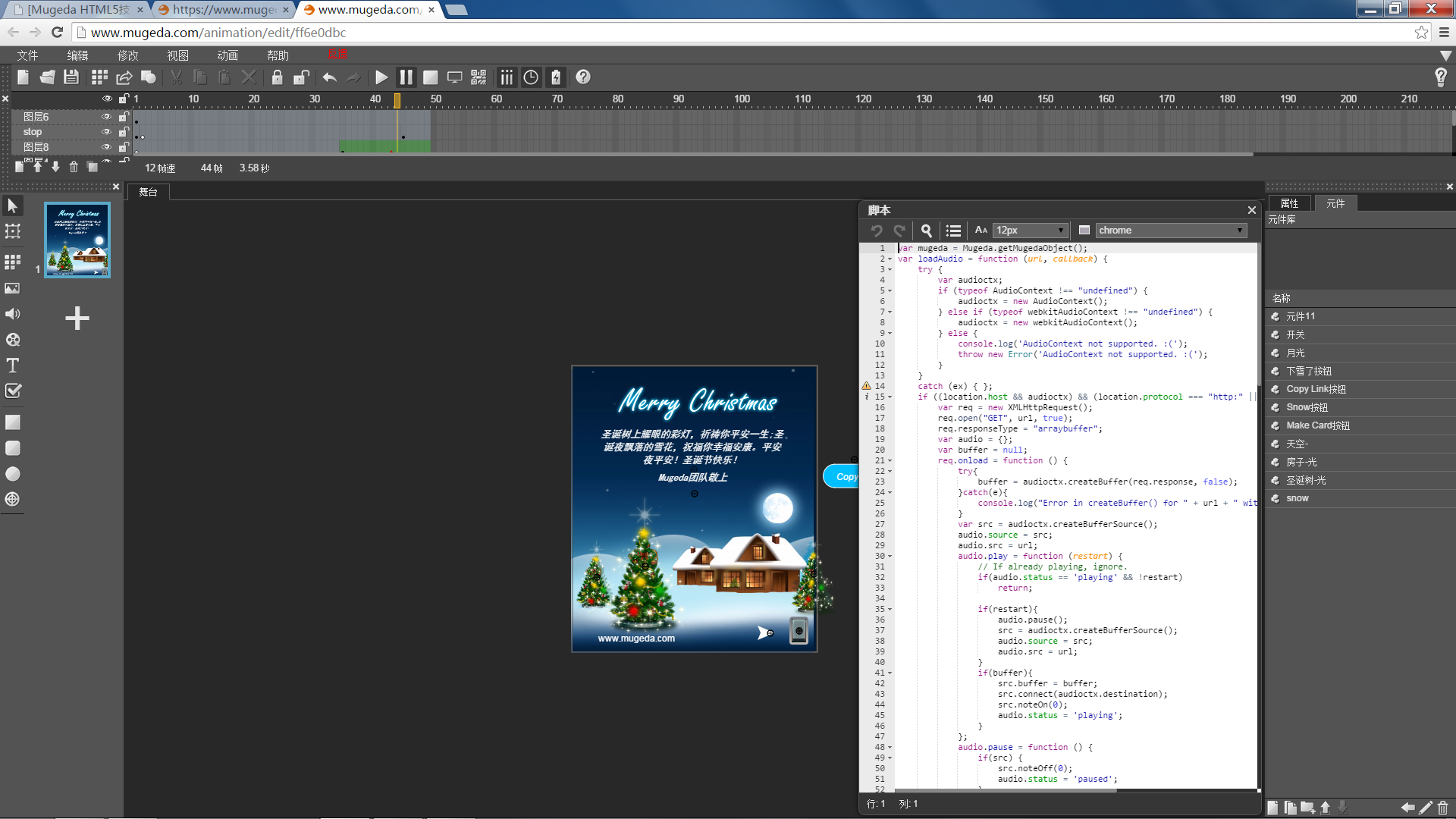Drag the timeline playhead at frame 44
This screenshot has height=819, width=1456.
coord(397,99)
